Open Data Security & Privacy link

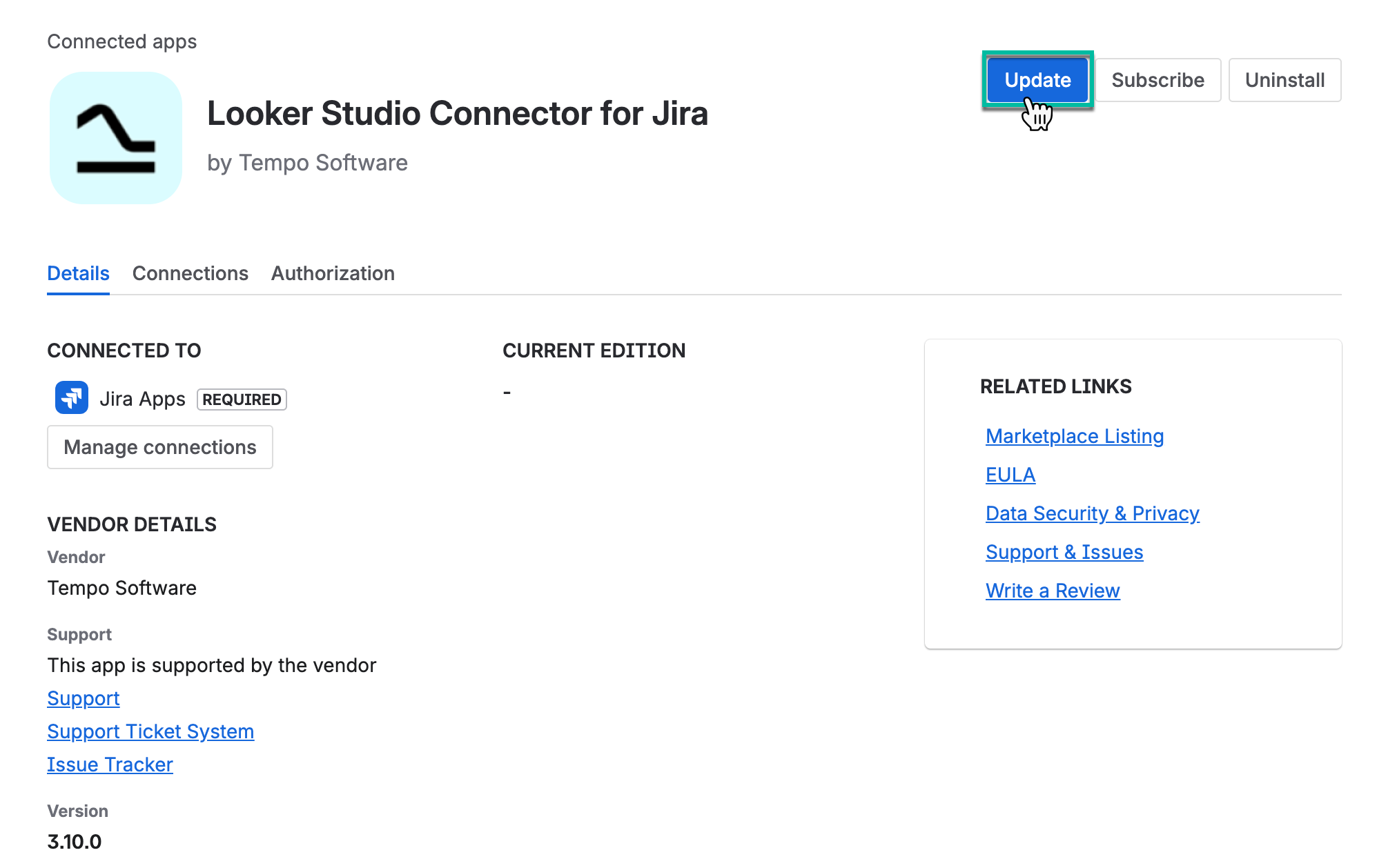pos(1093,513)
